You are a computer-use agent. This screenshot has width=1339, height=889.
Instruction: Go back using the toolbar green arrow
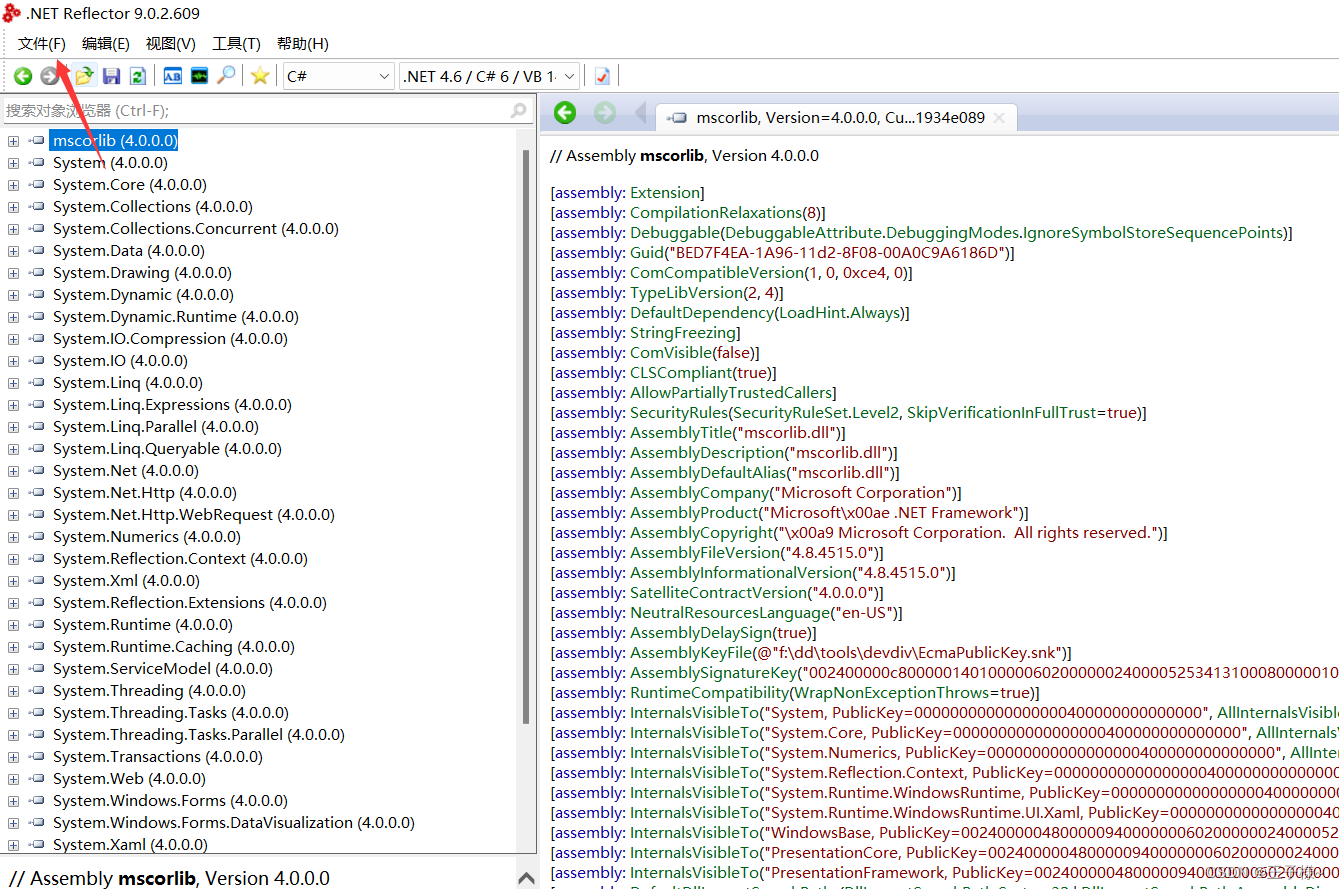22,76
